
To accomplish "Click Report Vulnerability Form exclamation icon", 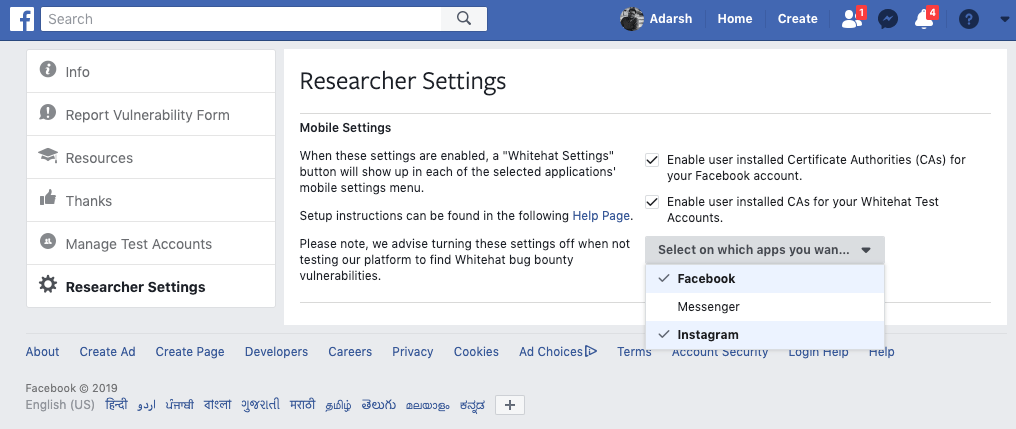I will [x=47, y=113].
